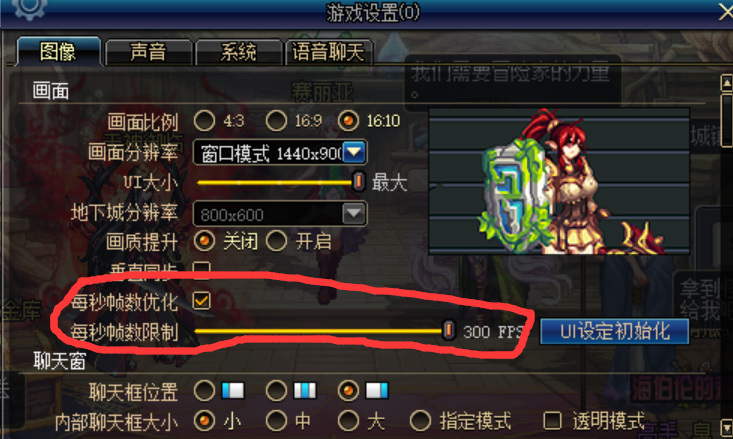The height and width of the screenshot is (439, 733).
Task: Click the character preview image
Action: point(559,181)
